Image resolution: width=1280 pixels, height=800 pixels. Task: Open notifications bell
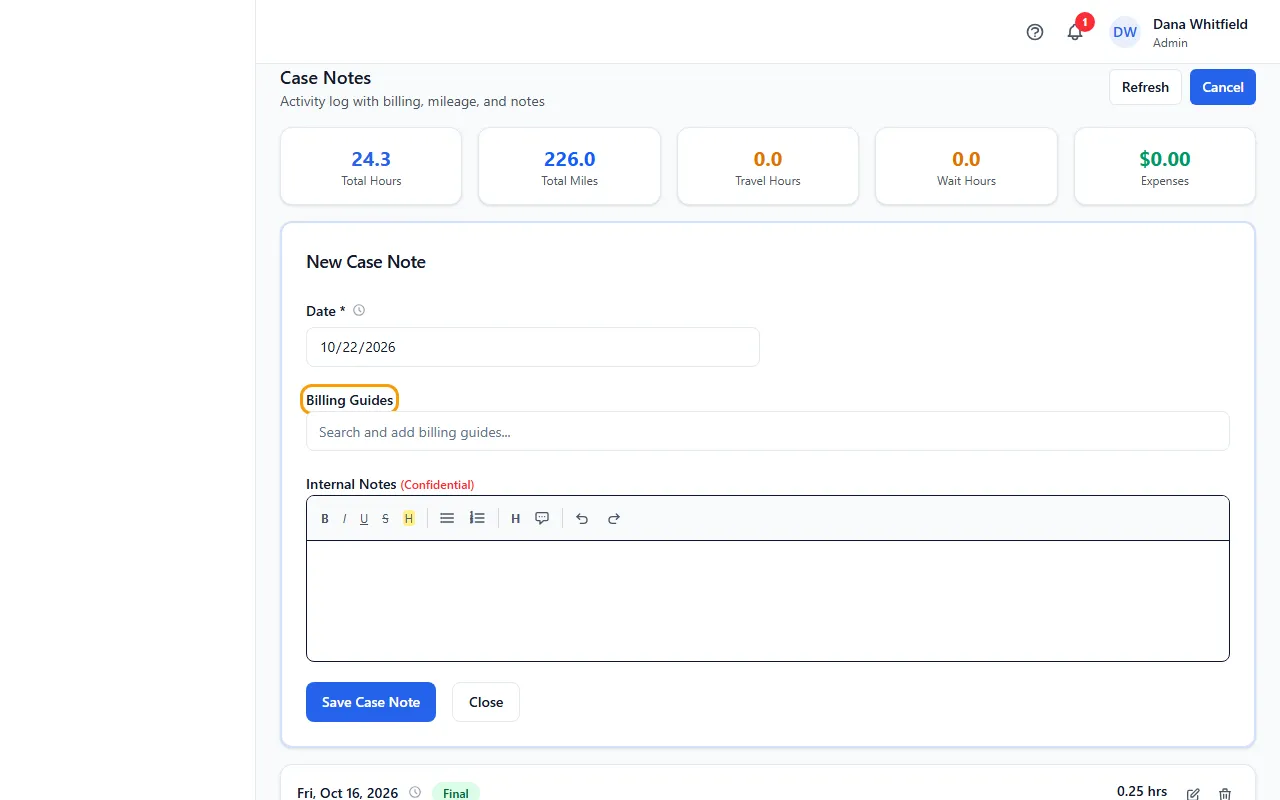pos(1075,32)
